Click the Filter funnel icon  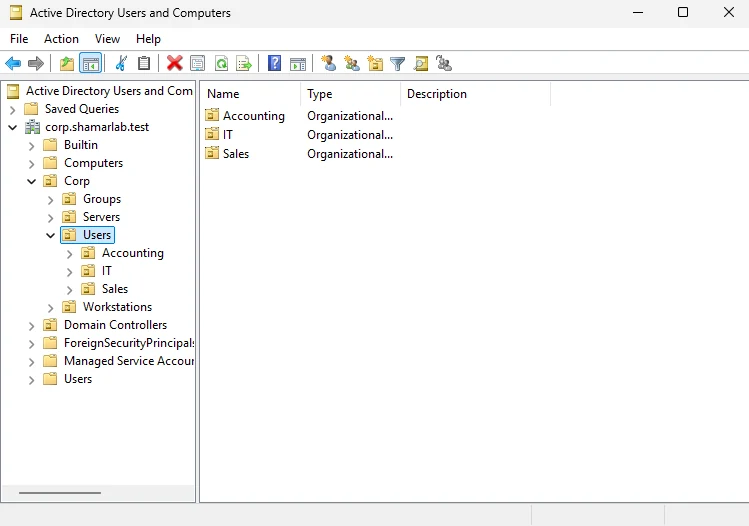[x=397, y=63]
